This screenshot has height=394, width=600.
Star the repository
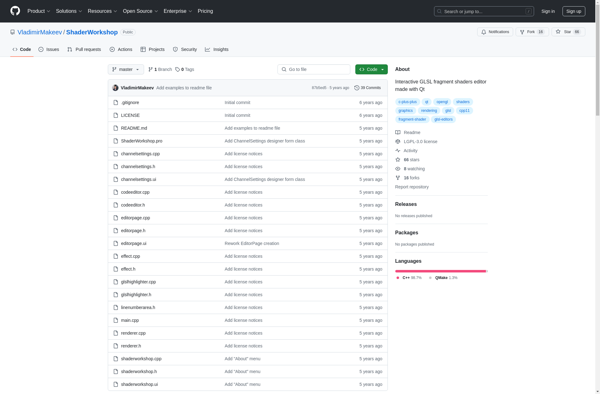click(568, 32)
